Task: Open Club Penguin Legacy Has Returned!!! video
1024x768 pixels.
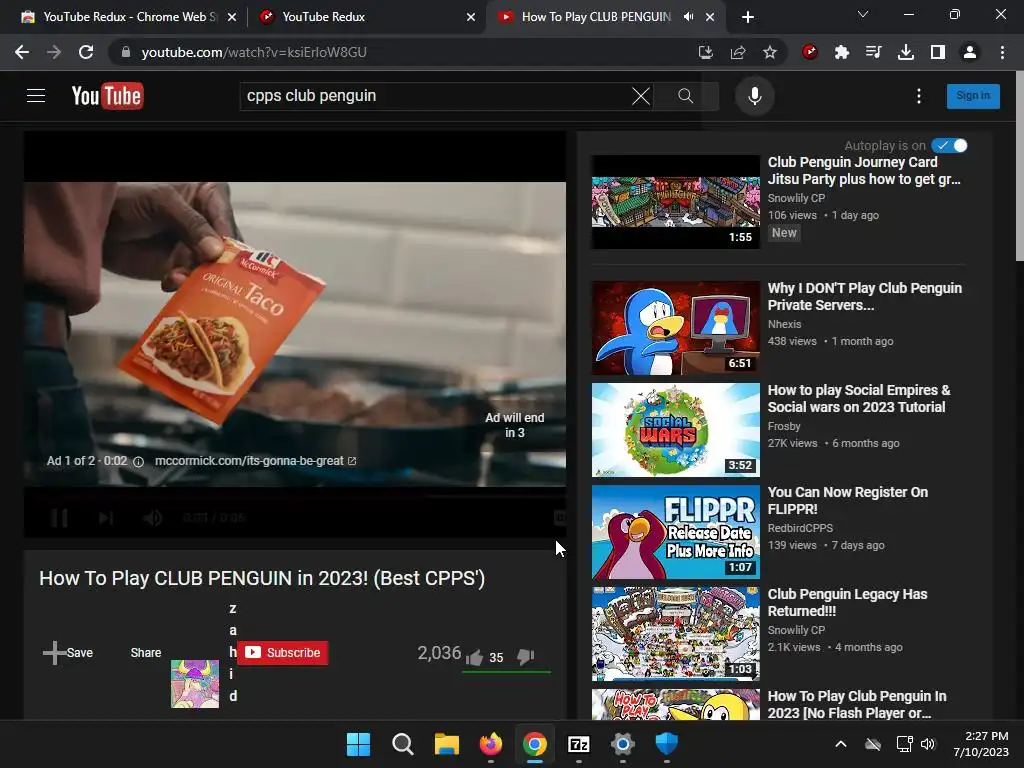Action: [847, 602]
